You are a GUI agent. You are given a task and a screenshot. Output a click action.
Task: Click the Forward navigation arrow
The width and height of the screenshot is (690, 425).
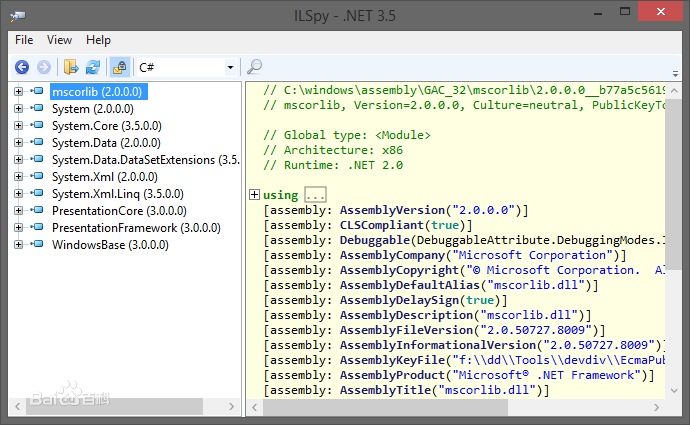44,67
